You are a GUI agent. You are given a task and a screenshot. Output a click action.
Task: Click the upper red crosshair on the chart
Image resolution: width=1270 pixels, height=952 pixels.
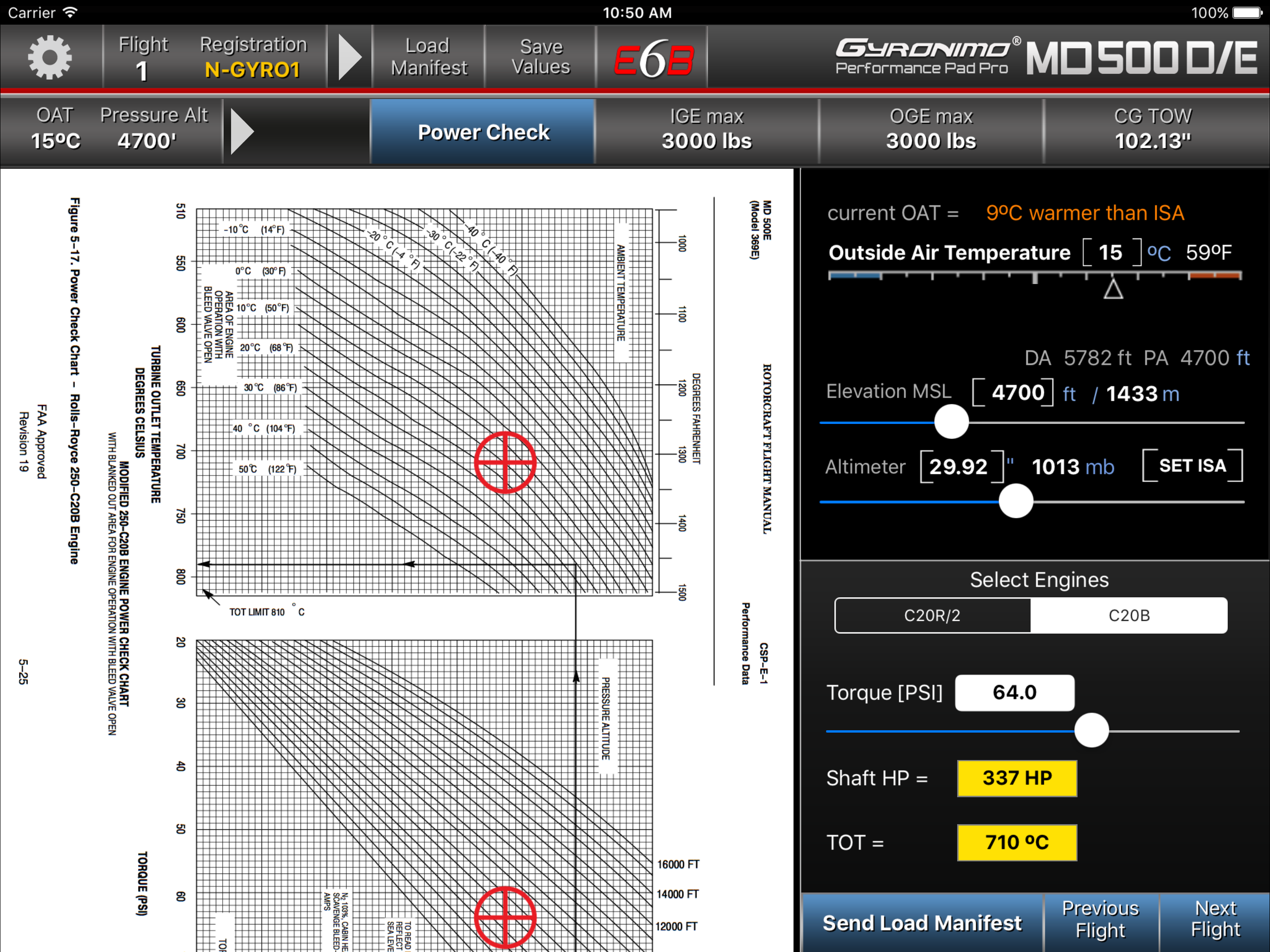[x=505, y=462]
